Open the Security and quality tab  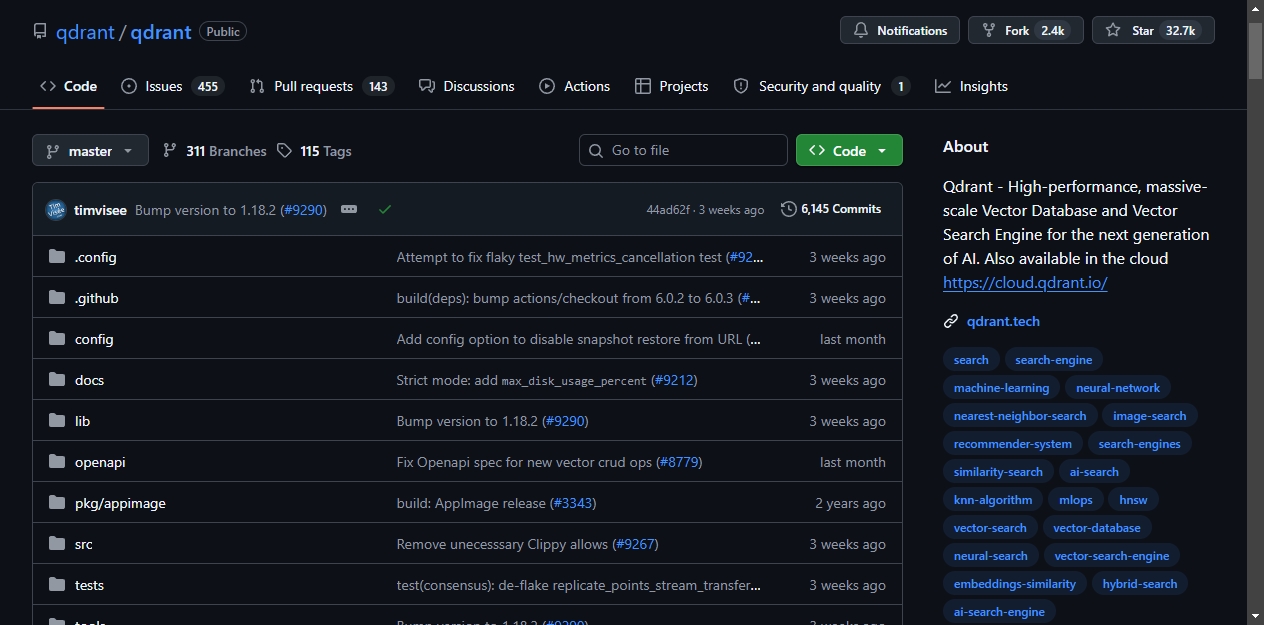tap(821, 86)
